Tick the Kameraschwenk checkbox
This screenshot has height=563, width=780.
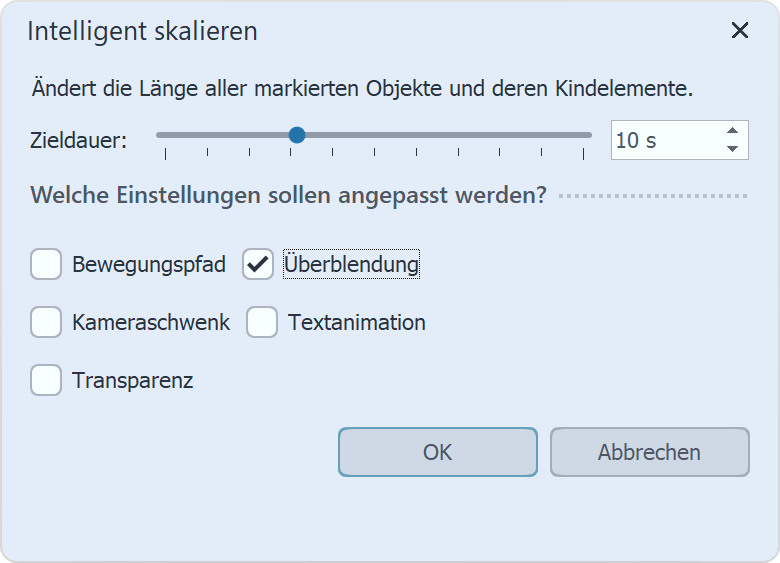point(46,323)
